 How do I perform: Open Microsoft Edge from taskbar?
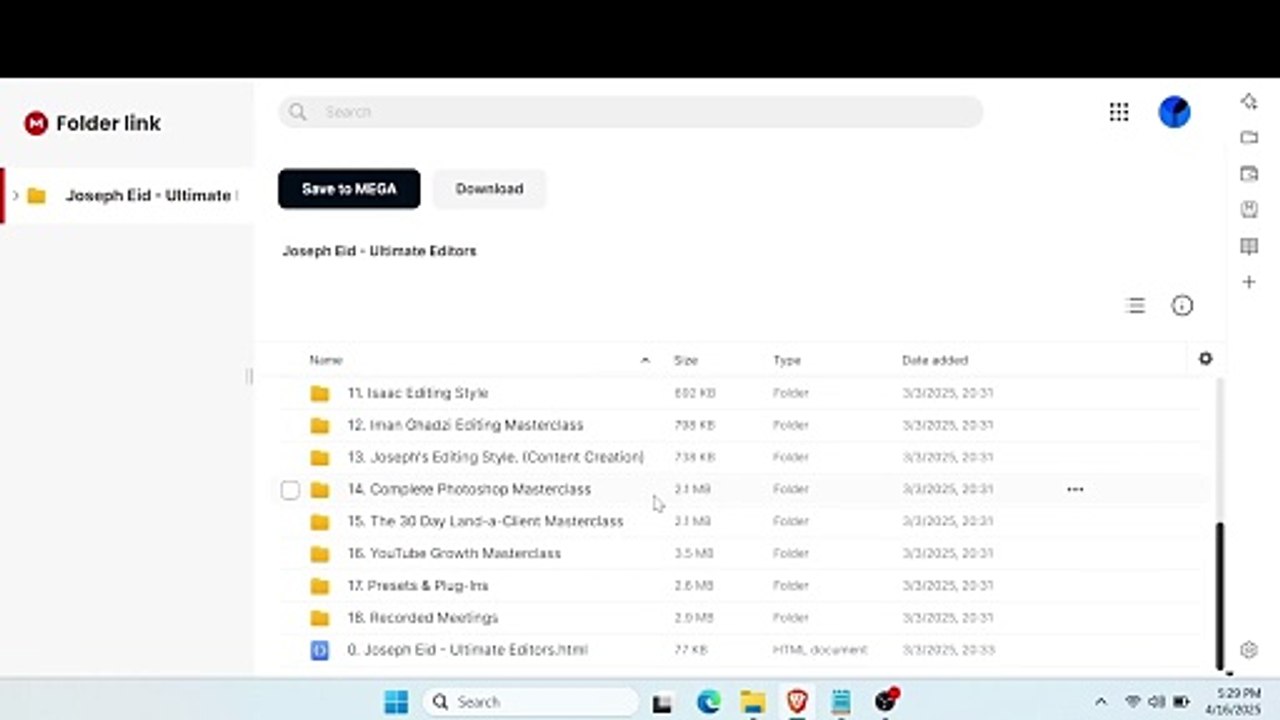(709, 702)
